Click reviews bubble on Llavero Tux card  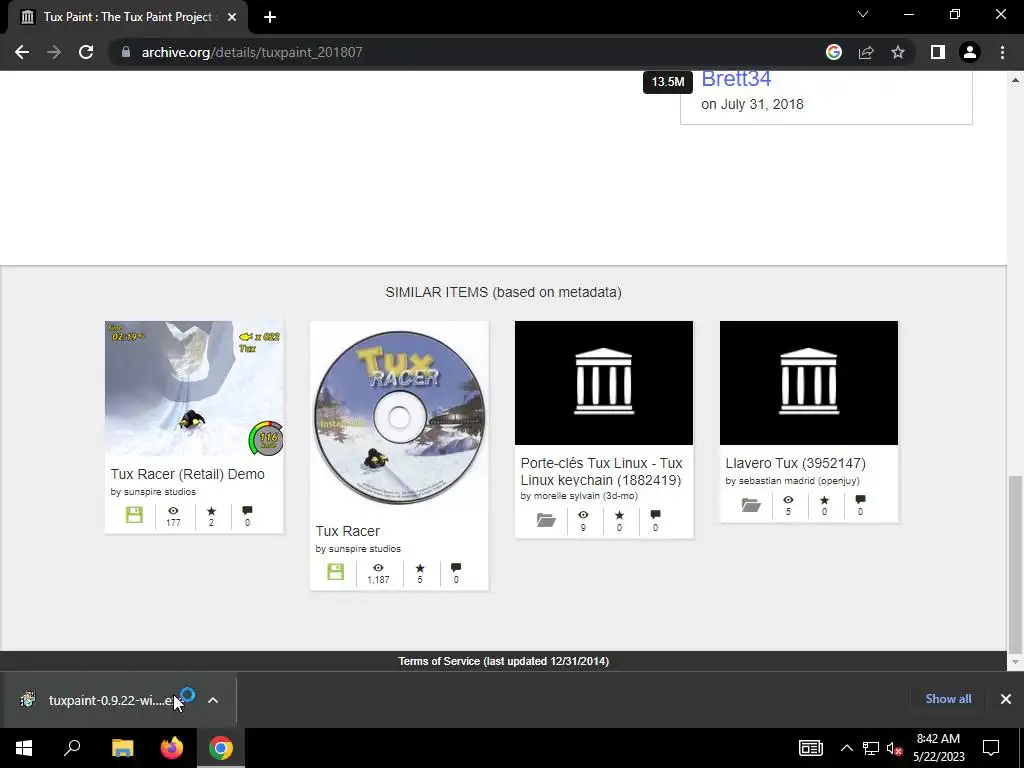pyautogui.click(x=860, y=500)
